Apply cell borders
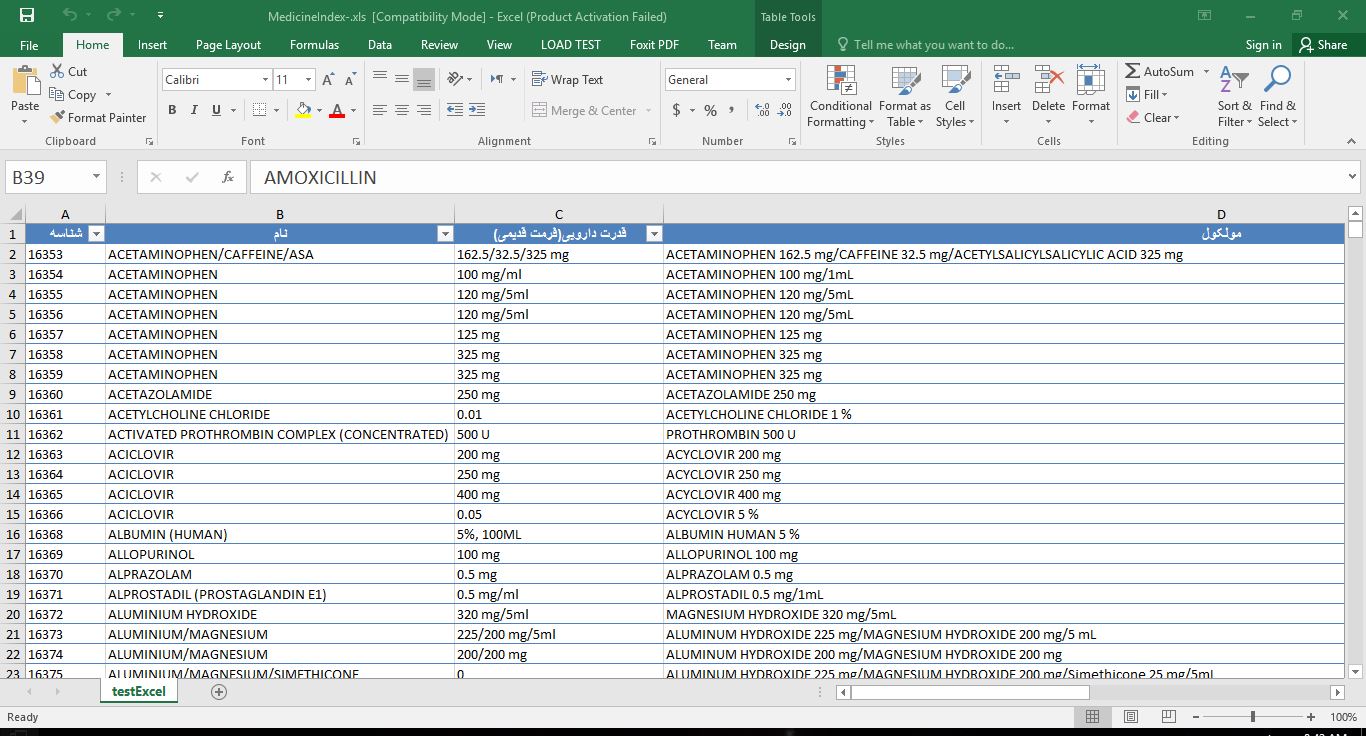1366x736 pixels. pyautogui.click(x=259, y=111)
